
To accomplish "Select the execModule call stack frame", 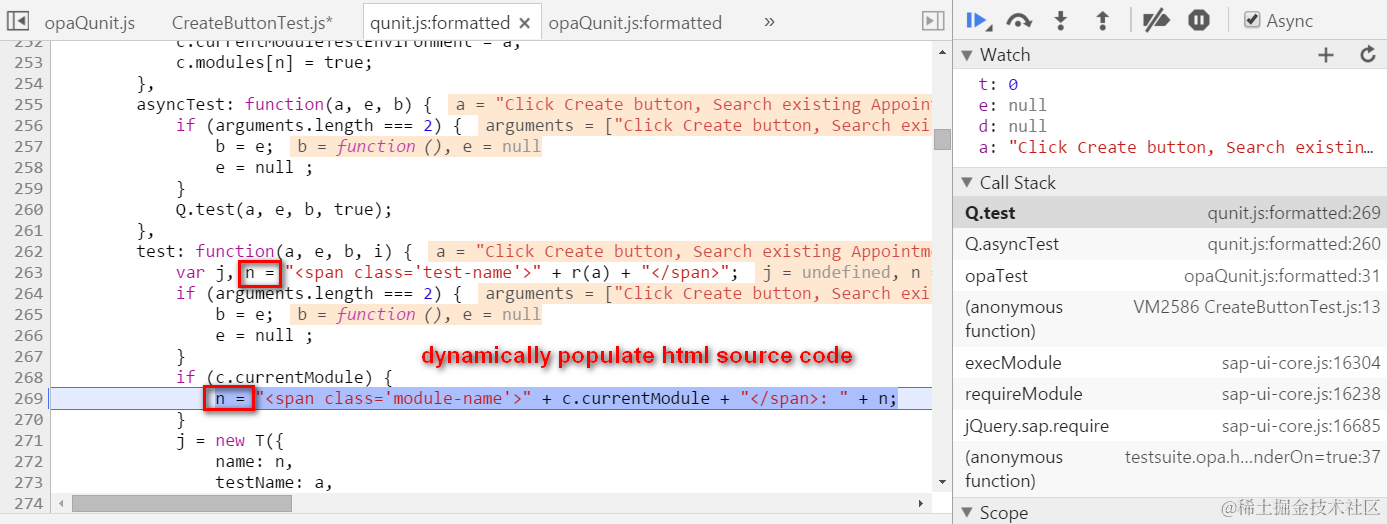I will click(1170, 363).
